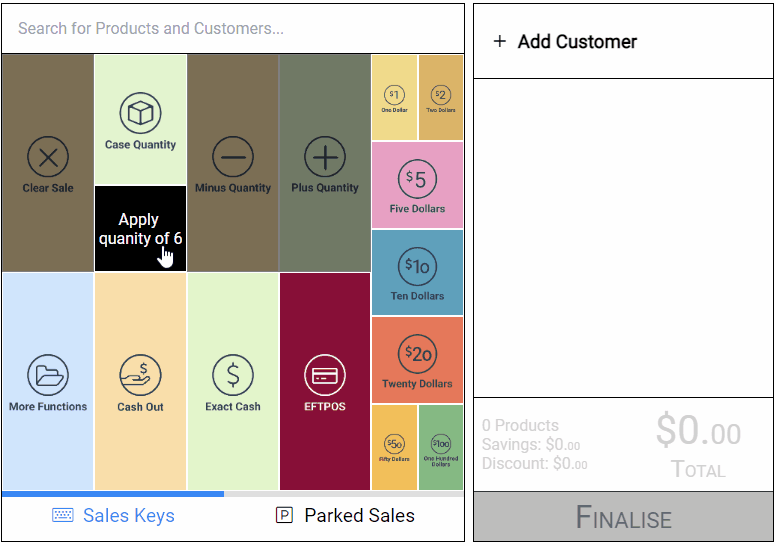776x546 pixels.
Task: Choose the Cash Out hand icon
Action: tap(141, 375)
